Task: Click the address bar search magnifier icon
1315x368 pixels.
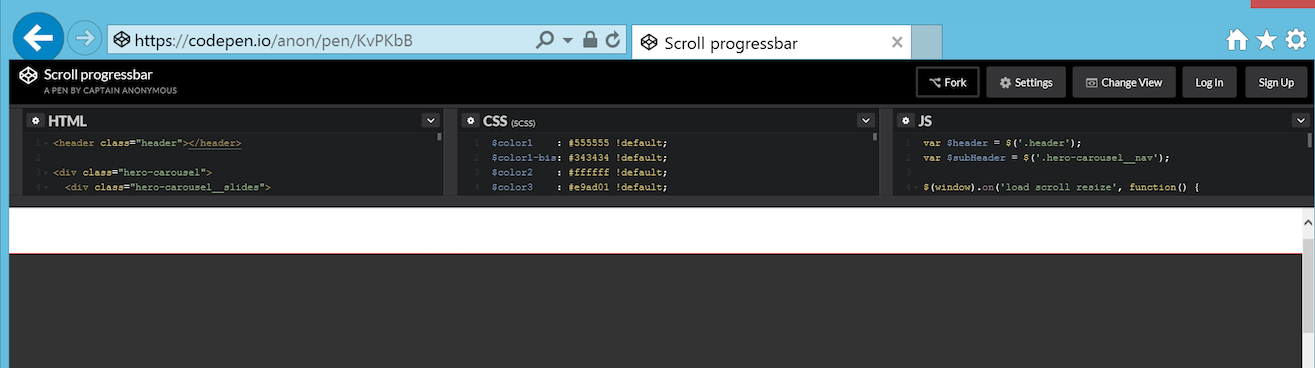Action: 545,41
